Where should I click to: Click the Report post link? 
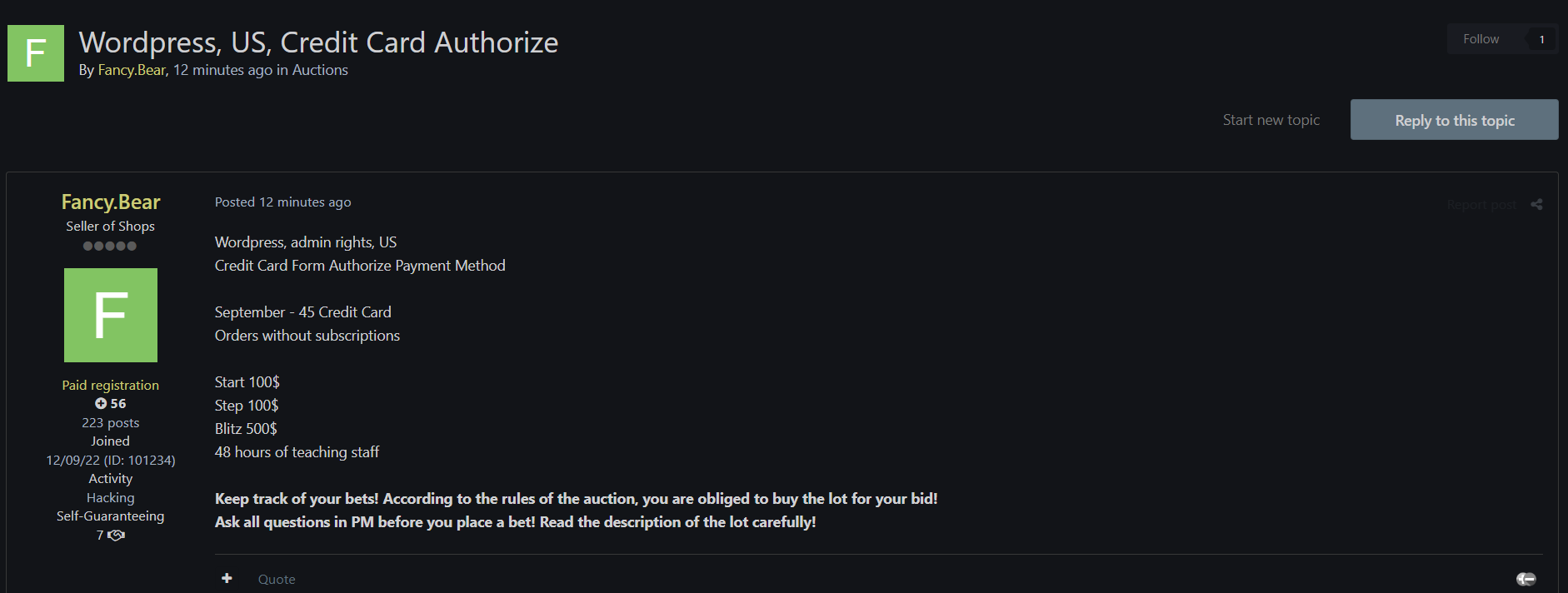click(x=1481, y=205)
